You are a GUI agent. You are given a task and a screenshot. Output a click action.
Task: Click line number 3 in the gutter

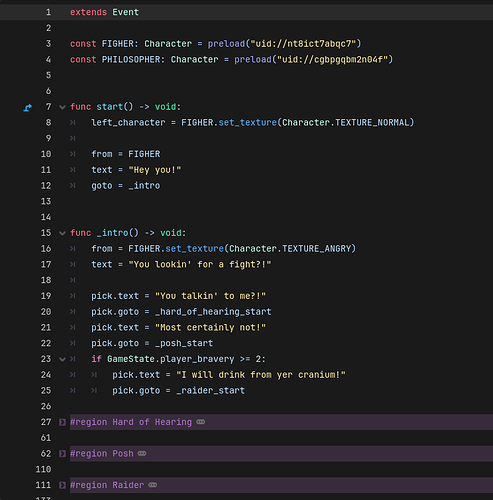[x=48, y=44]
